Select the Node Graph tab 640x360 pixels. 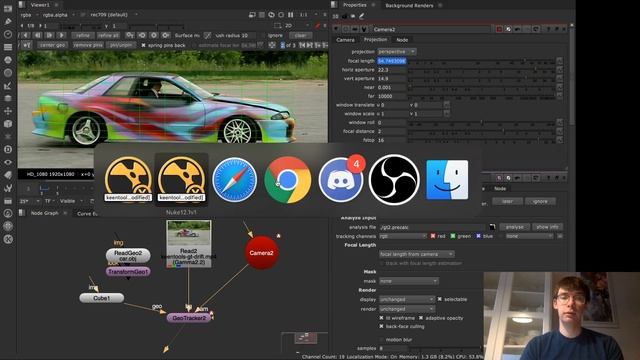click(x=44, y=213)
